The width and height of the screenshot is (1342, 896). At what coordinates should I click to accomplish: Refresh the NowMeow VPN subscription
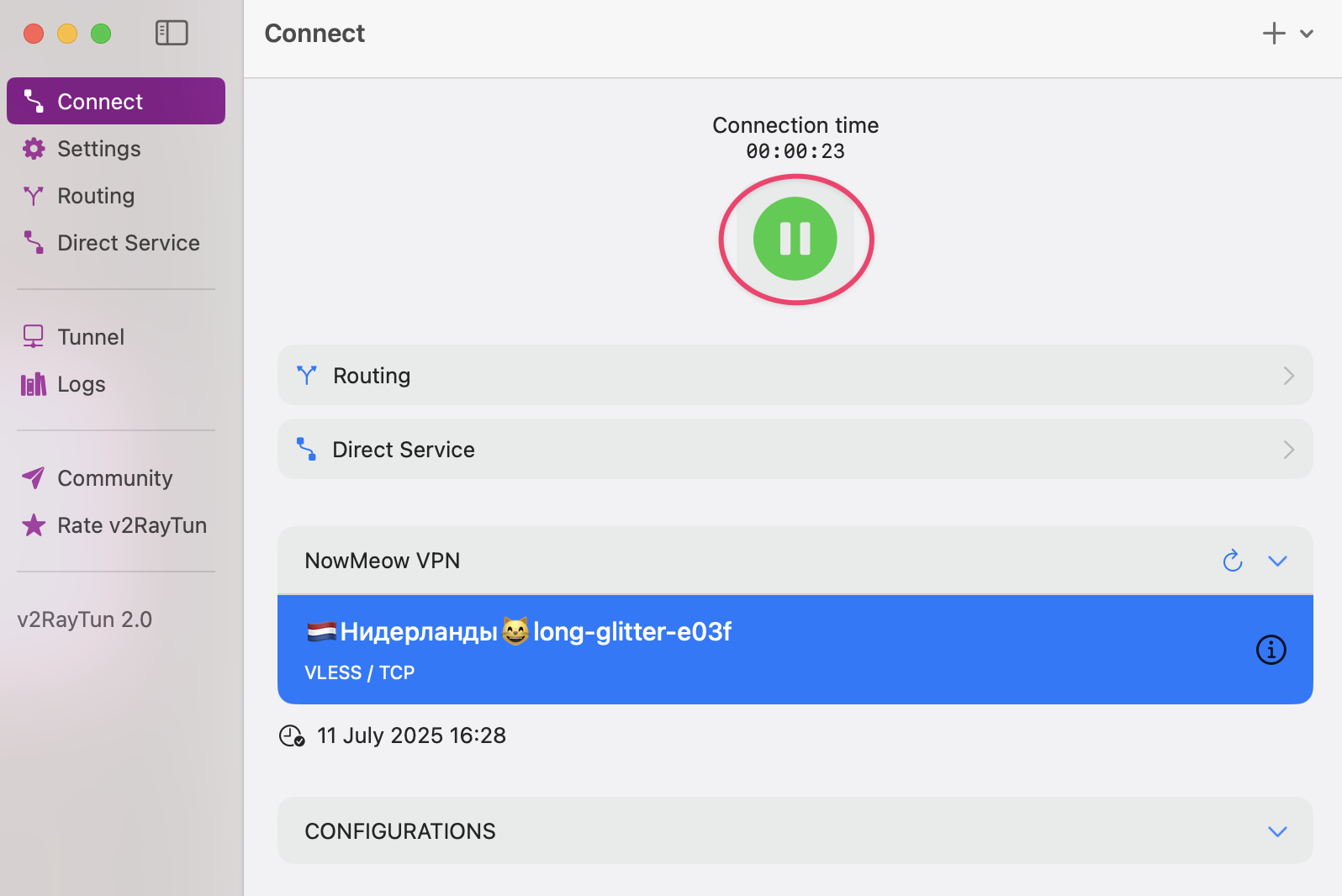click(1233, 561)
